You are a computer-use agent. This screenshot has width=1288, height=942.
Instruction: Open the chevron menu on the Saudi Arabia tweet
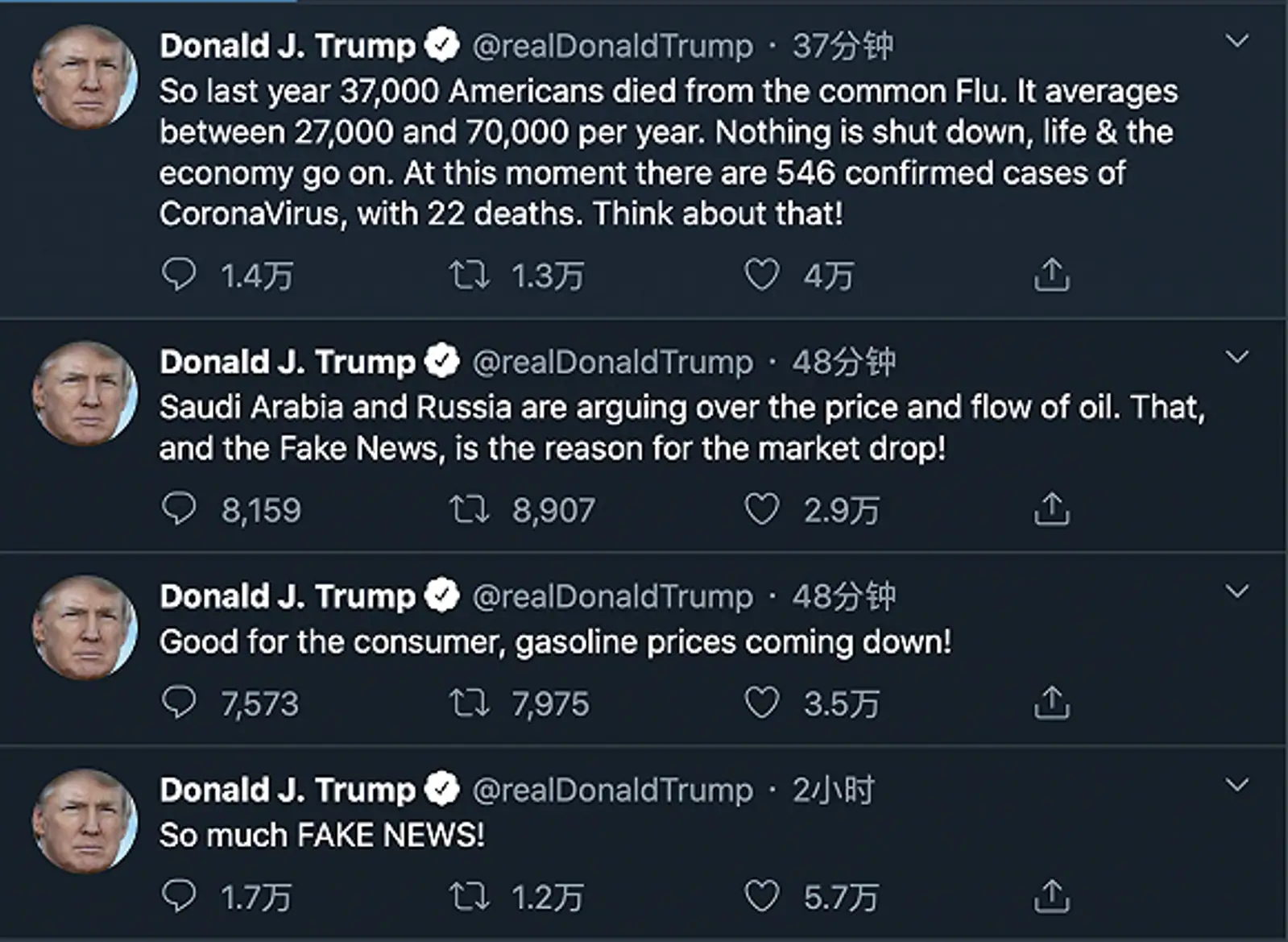1237,357
